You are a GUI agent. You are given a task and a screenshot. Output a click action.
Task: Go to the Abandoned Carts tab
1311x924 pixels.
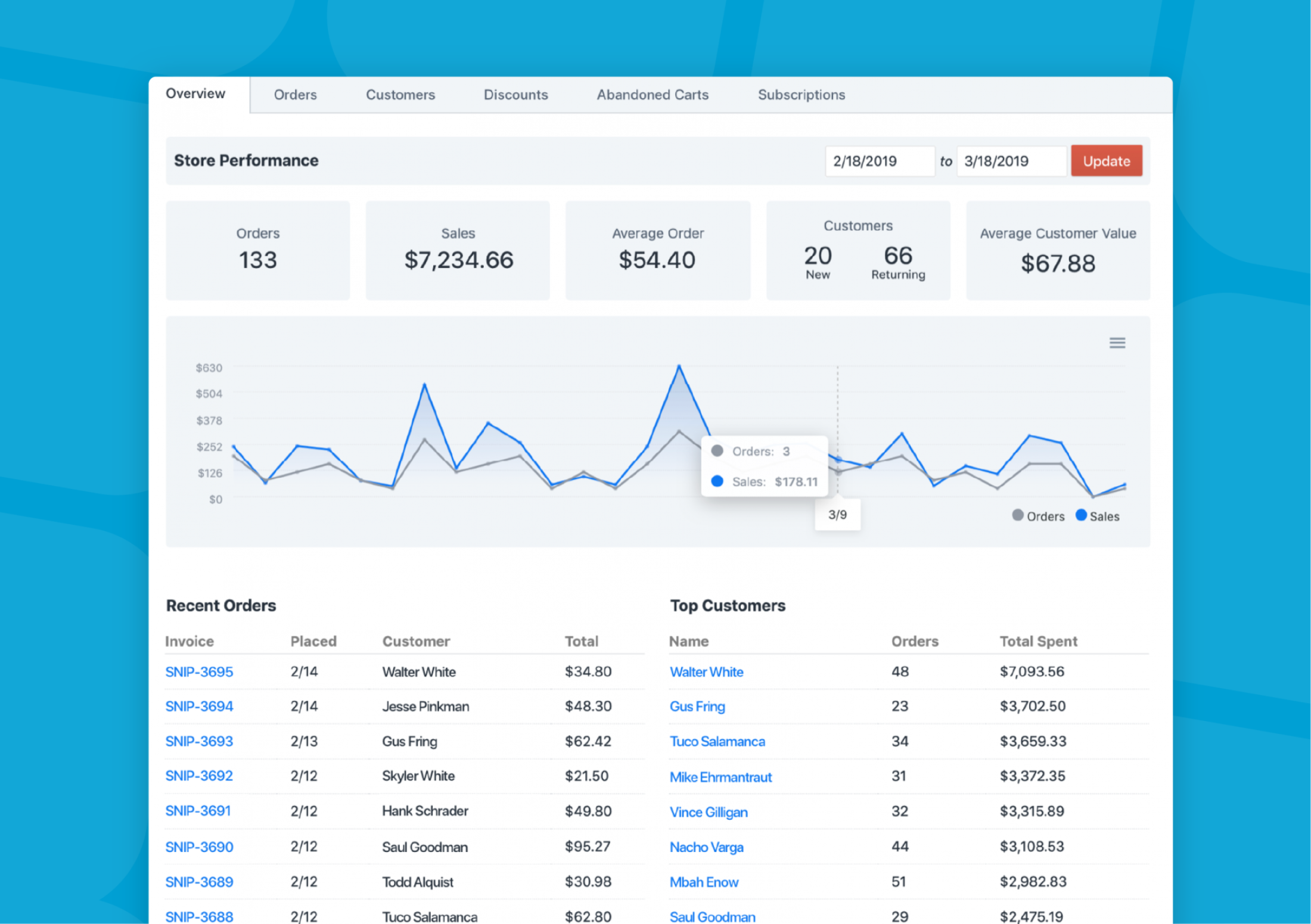653,95
